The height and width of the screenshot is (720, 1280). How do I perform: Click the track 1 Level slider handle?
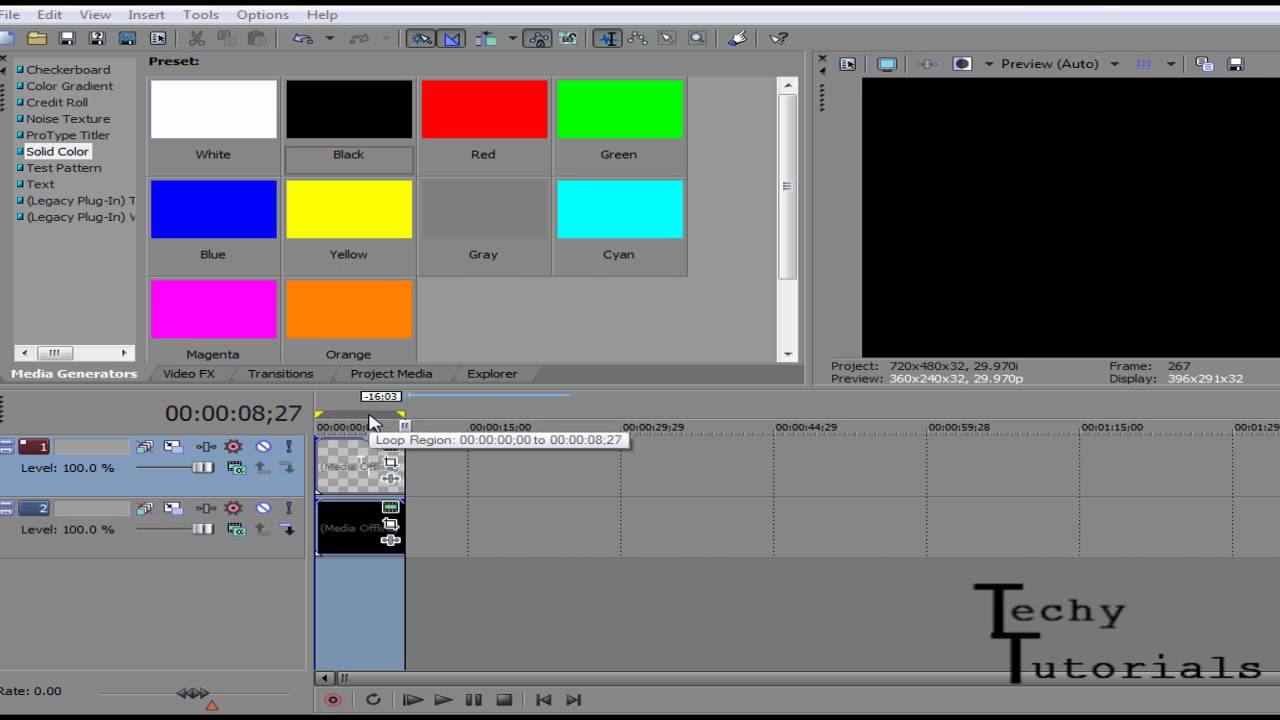tap(203, 467)
